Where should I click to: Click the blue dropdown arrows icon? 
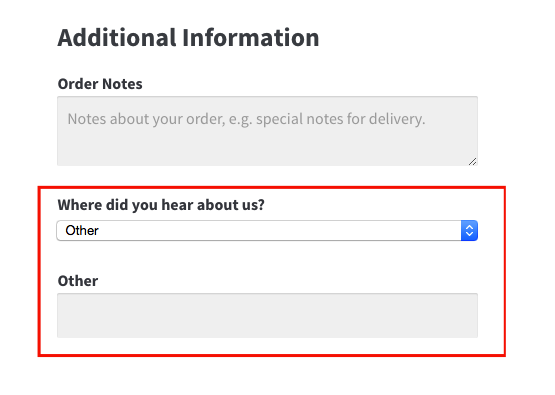(x=469, y=230)
